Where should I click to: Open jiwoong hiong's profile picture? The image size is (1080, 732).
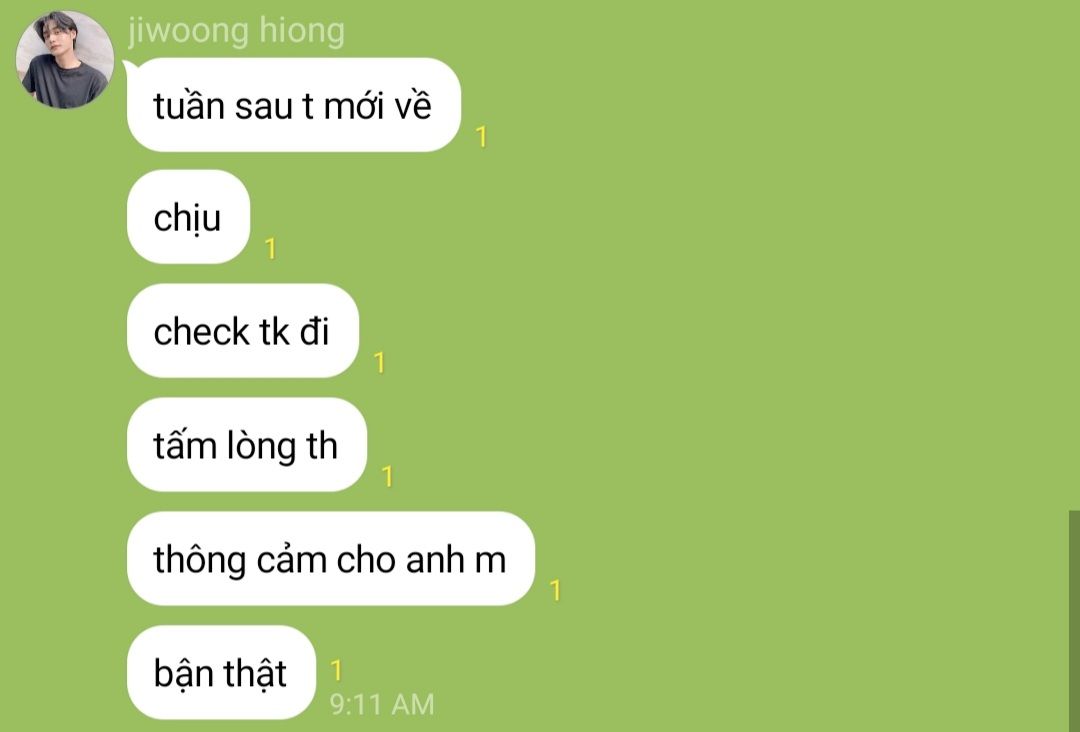click(65, 60)
